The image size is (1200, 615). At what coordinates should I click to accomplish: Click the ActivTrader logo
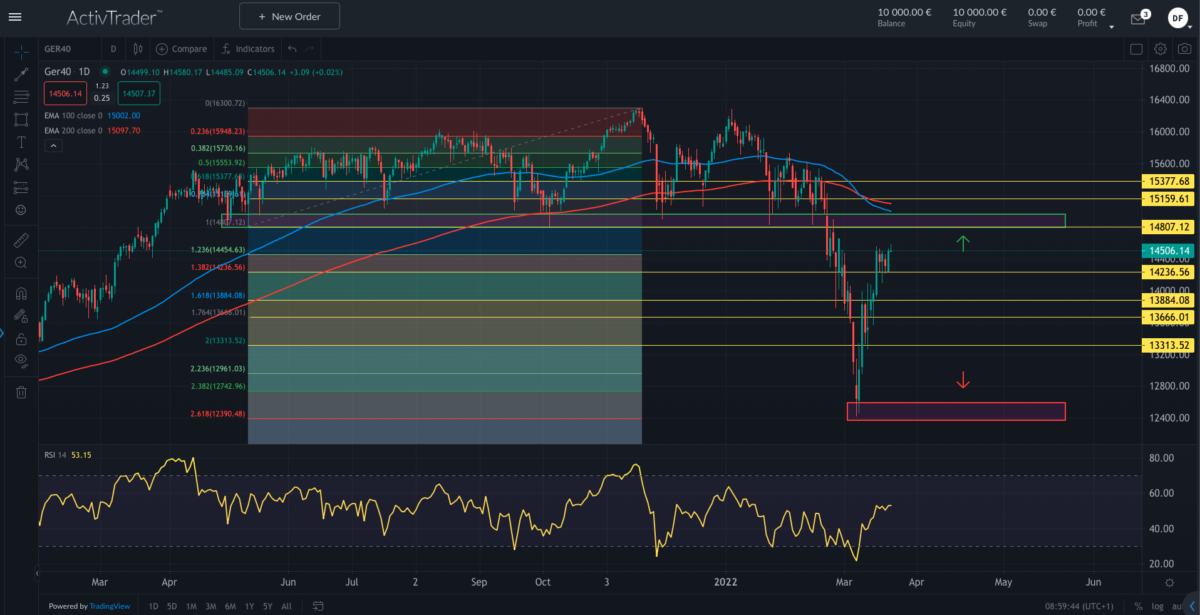click(x=116, y=17)
